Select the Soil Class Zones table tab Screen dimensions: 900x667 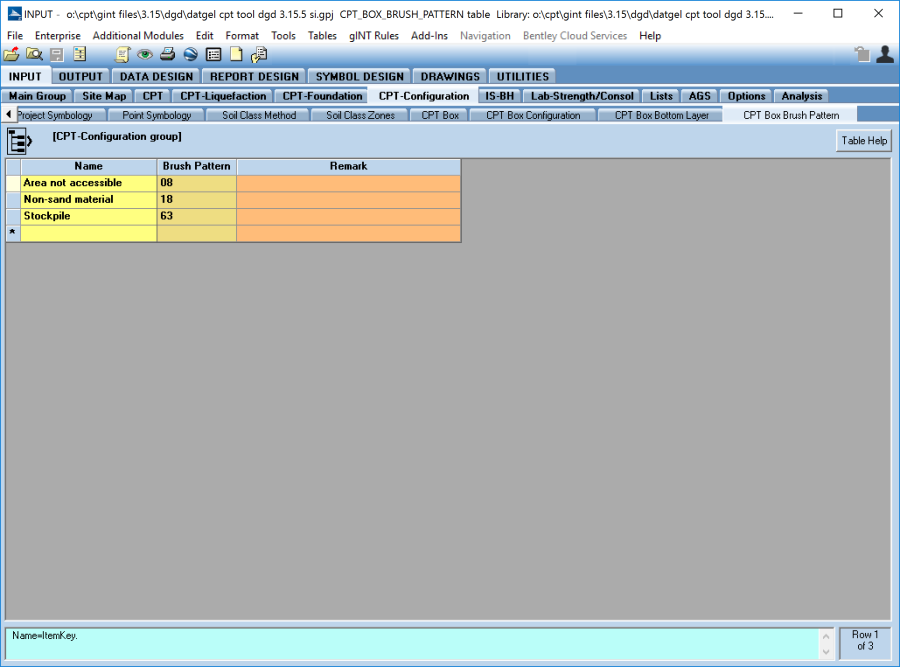pos(360,115)
